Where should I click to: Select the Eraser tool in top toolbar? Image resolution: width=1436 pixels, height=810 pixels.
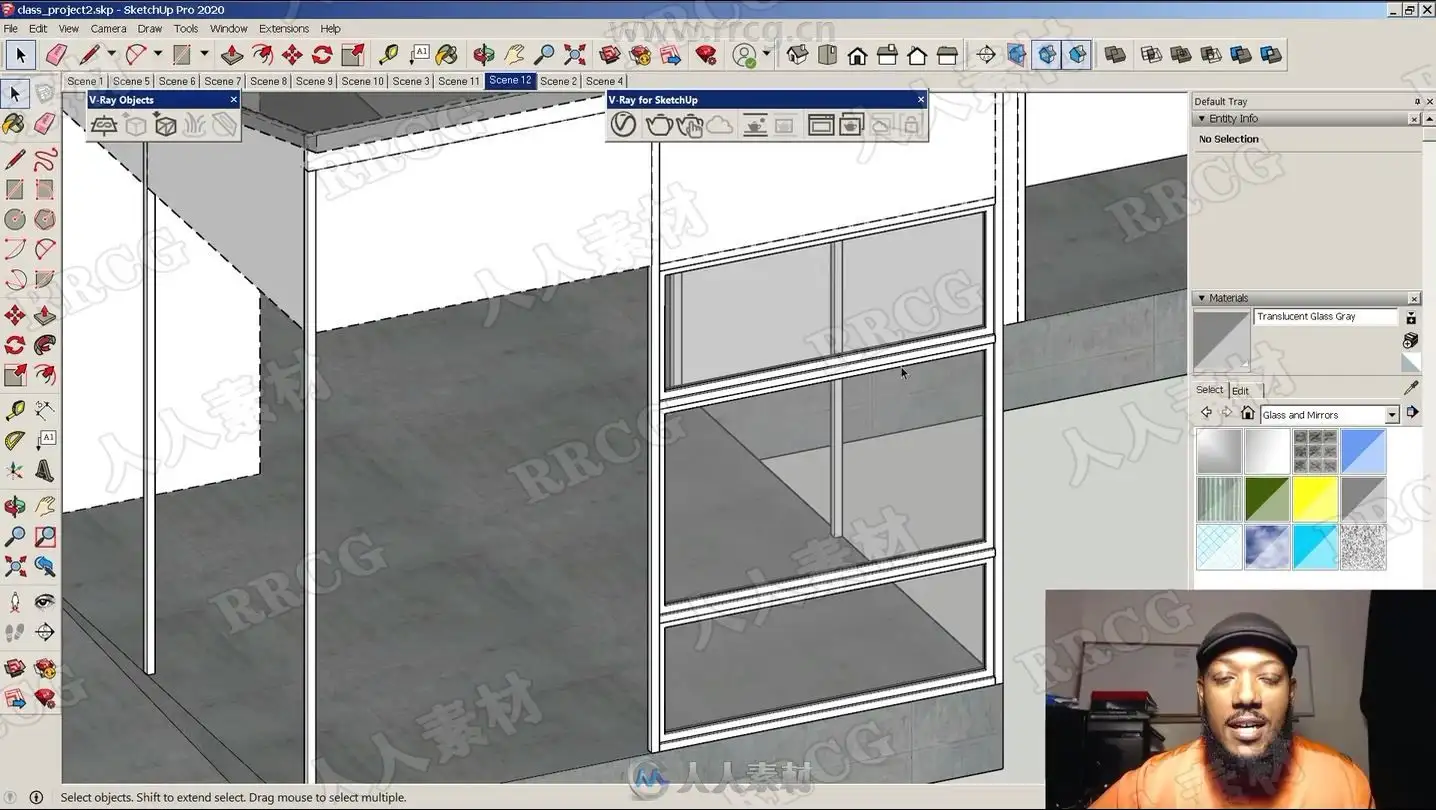click(56, 54)
